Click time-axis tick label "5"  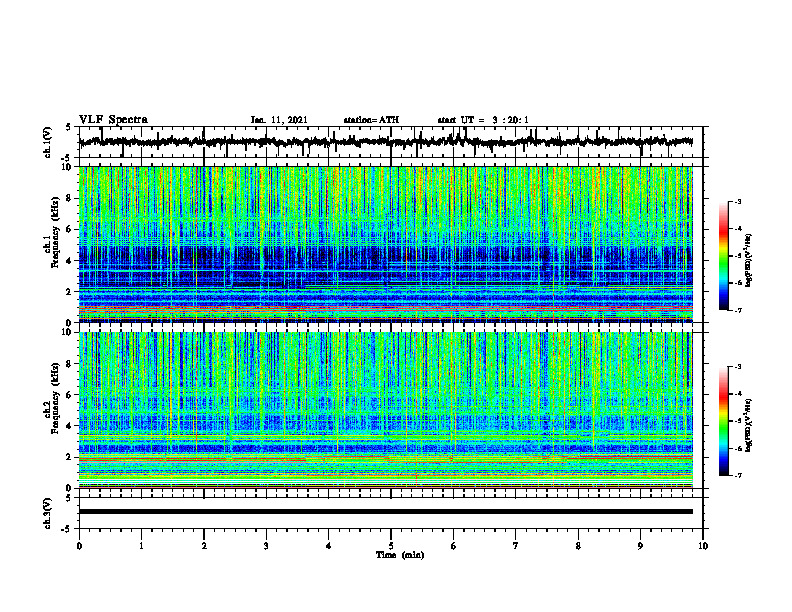click(391, 546)
